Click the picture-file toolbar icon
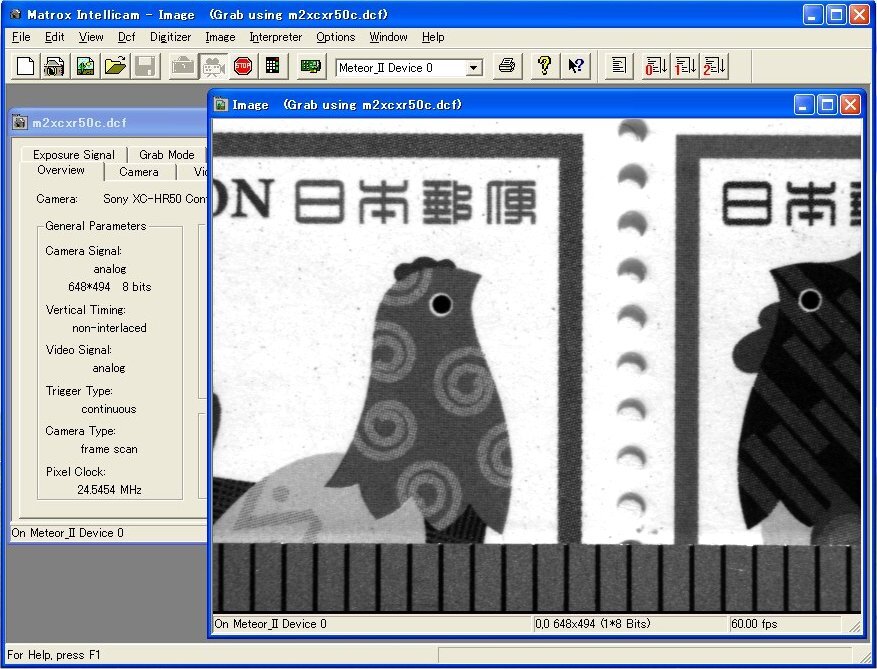This screenshot has height=669, width=877. (x=85, y=67)
